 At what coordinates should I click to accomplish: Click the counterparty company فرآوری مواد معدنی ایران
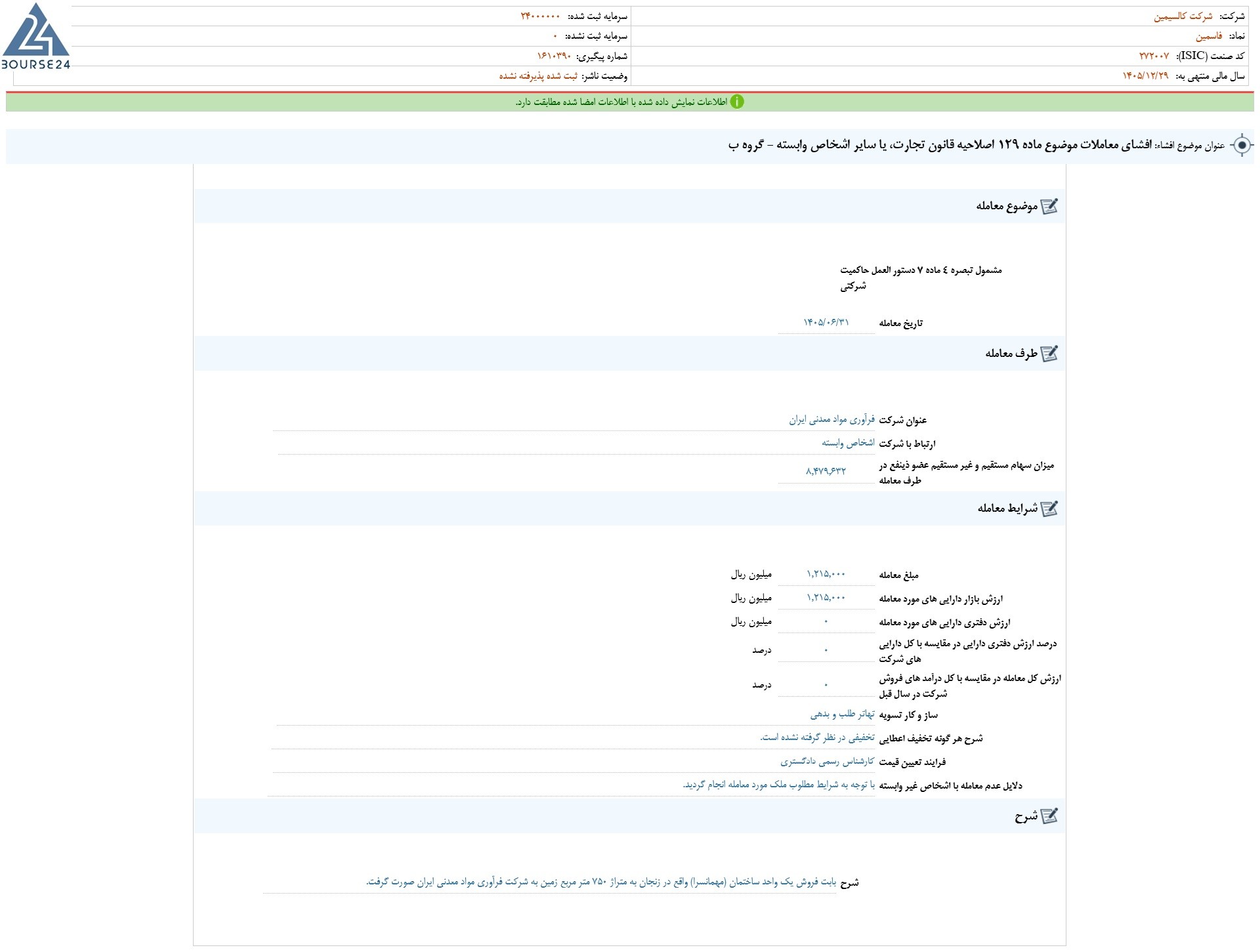point(831,419)
